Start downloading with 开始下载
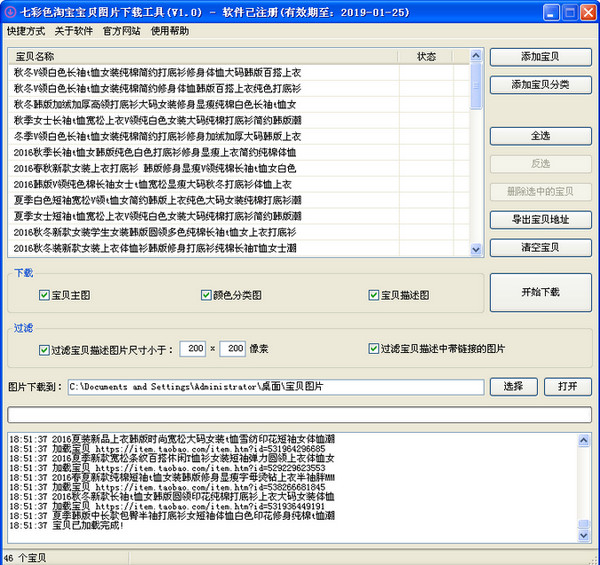This screenshot has width=600, height=565. (540, 292)
